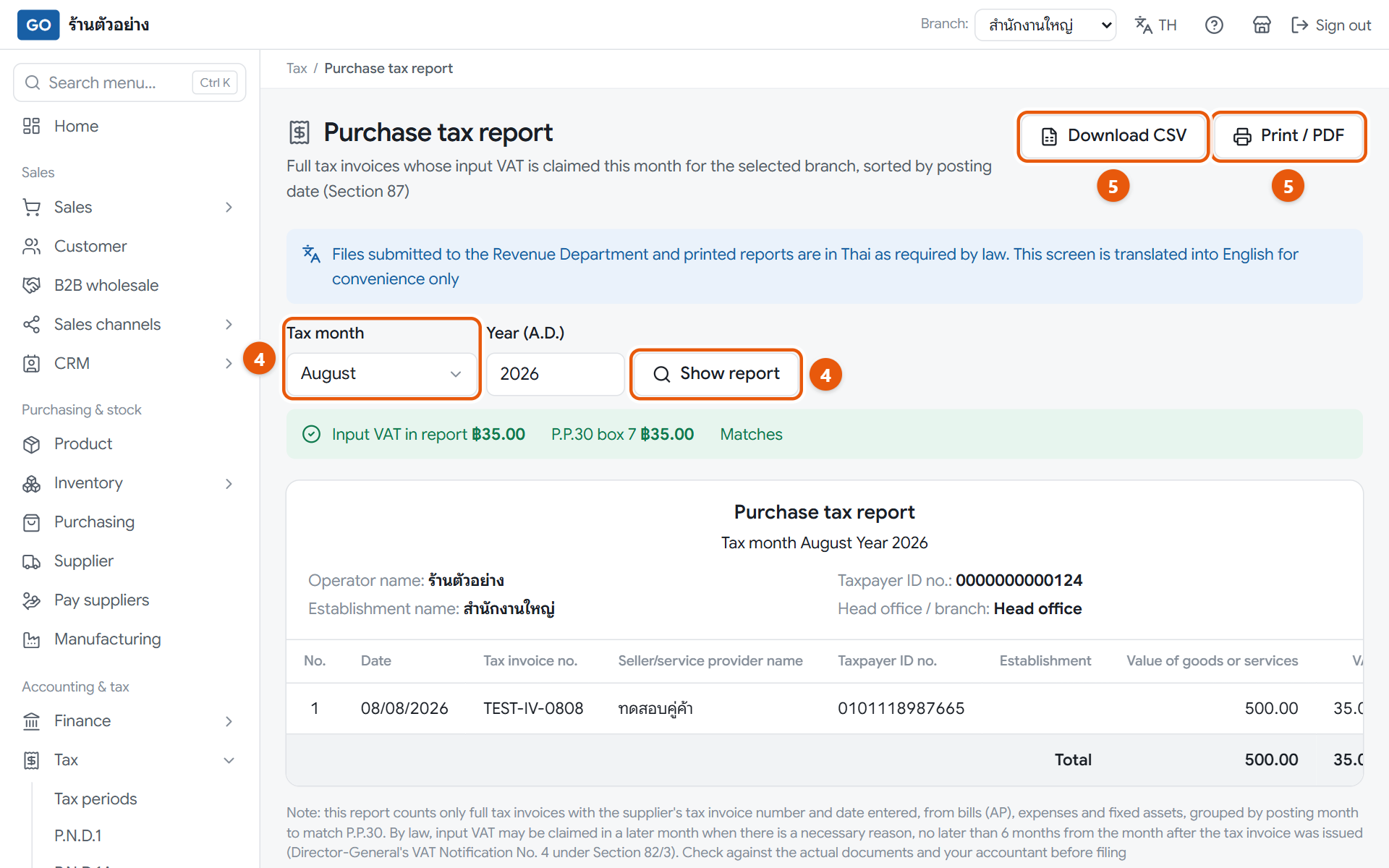Open the help question mark icon

pyautogui.click(x=1214, y=25)
